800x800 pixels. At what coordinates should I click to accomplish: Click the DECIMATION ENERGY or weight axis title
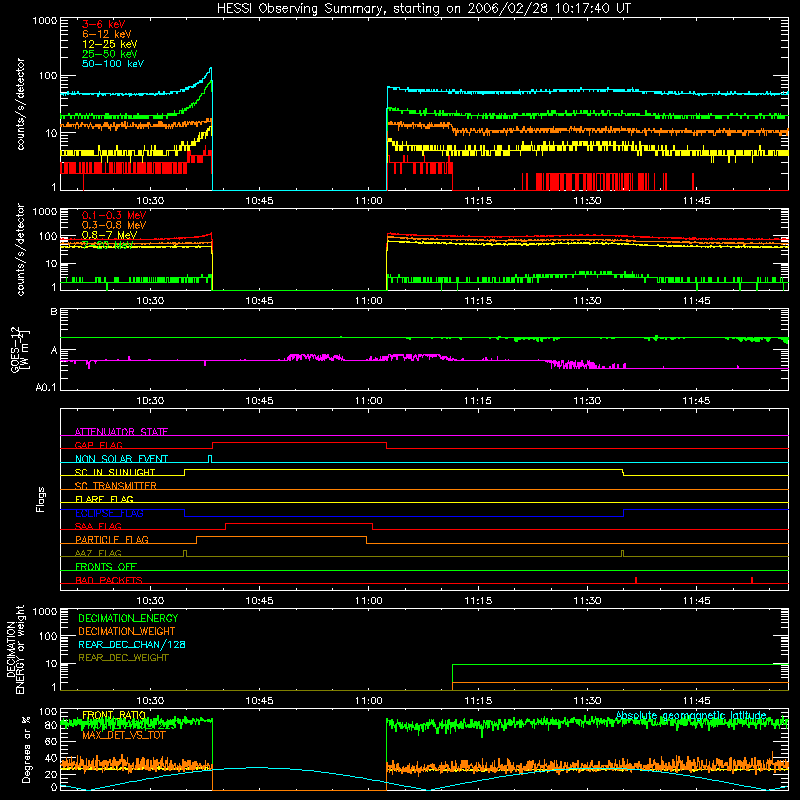pyautogui.click(x=15, y=649)
